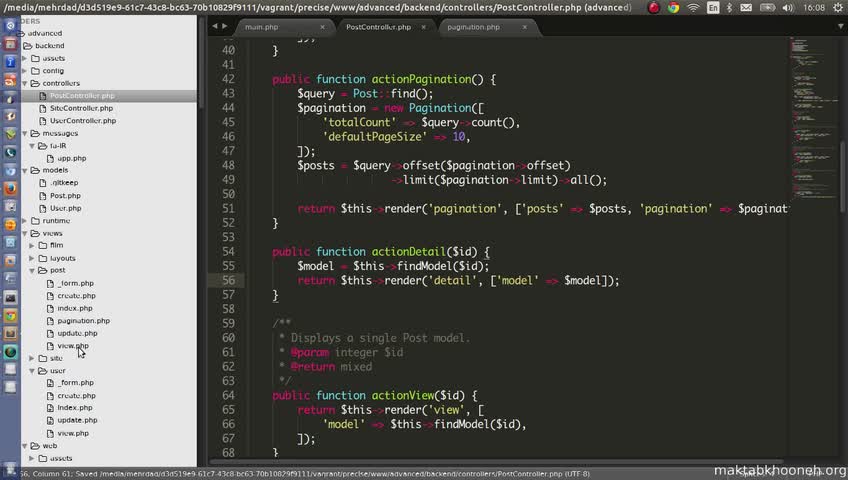Click the code minimap
848x480 pixels.
click(813, 119)
